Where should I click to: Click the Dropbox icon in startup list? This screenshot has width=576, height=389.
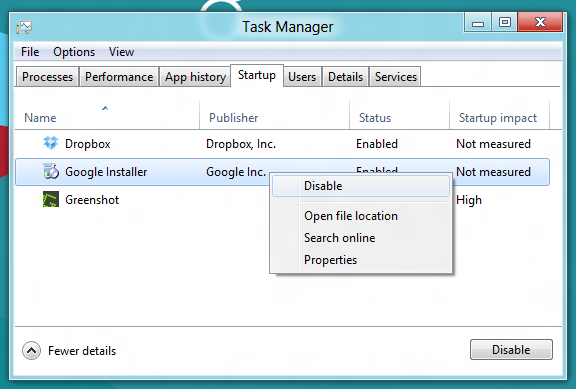[51, 143]
